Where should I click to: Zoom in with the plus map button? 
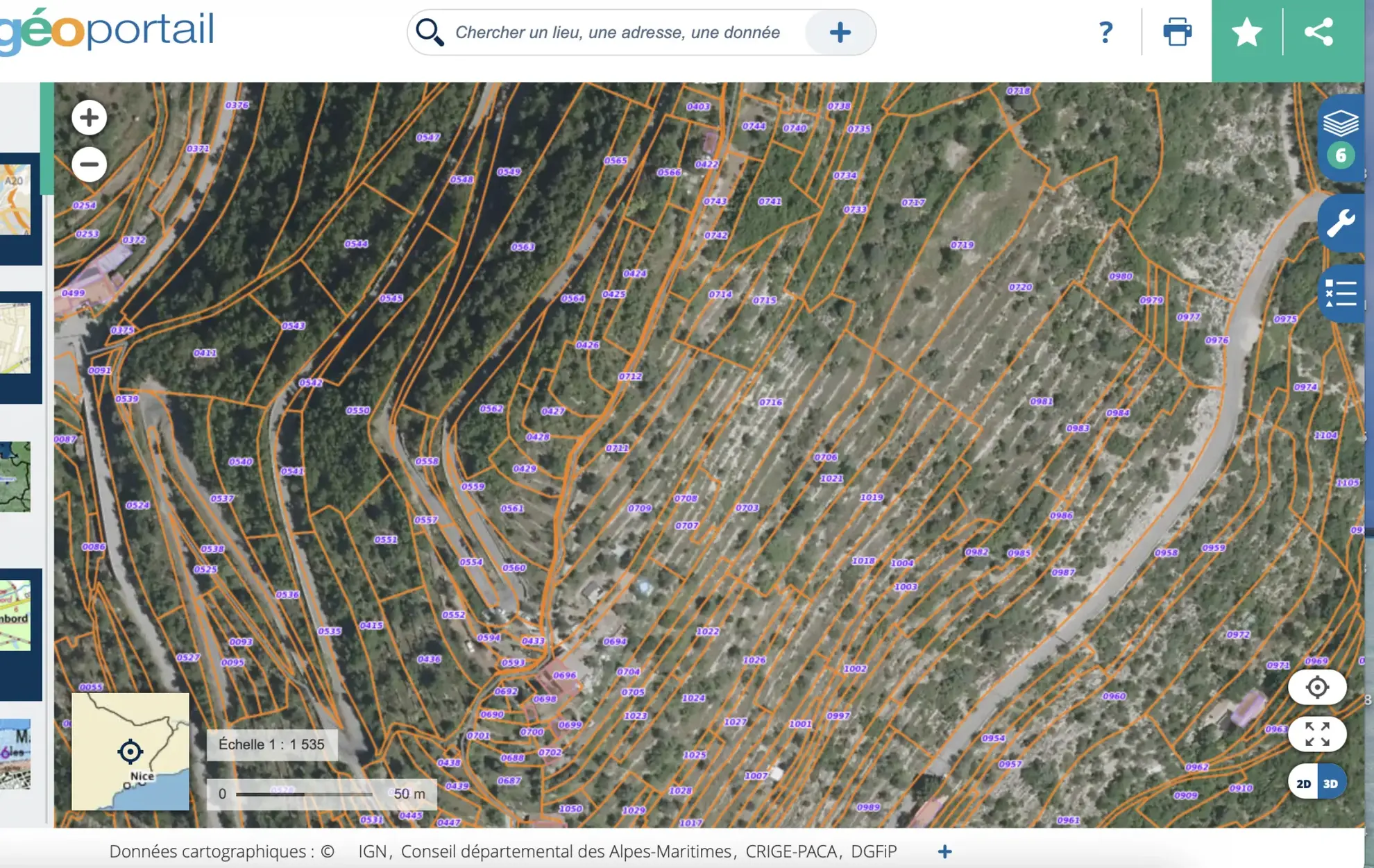point(89,117)
